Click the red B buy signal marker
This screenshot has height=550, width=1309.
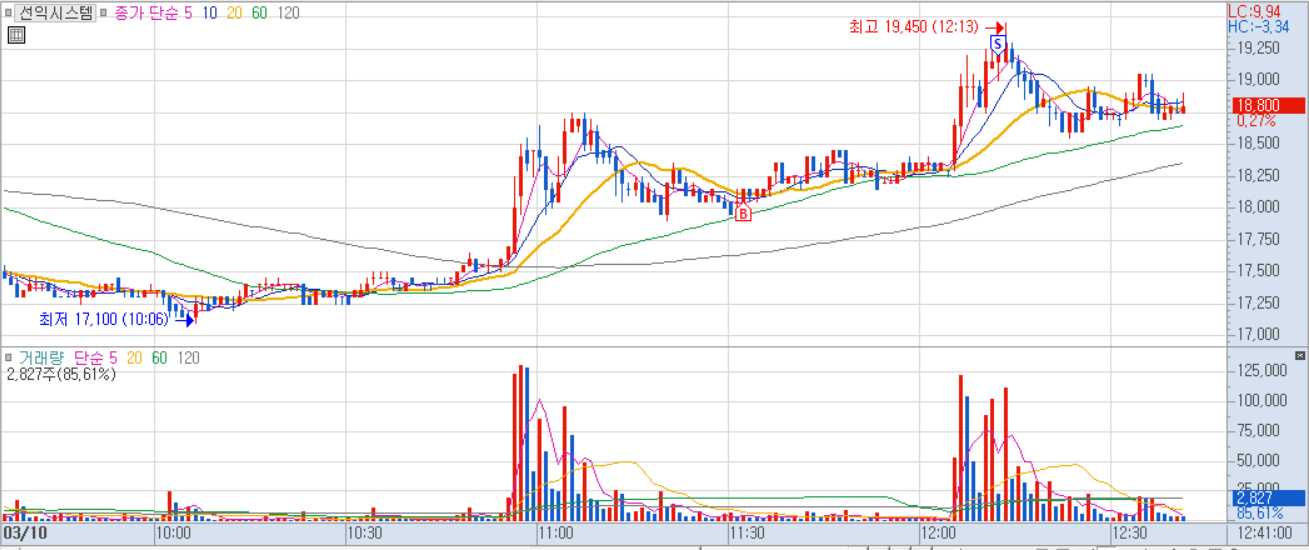click(x=743, y=212)
